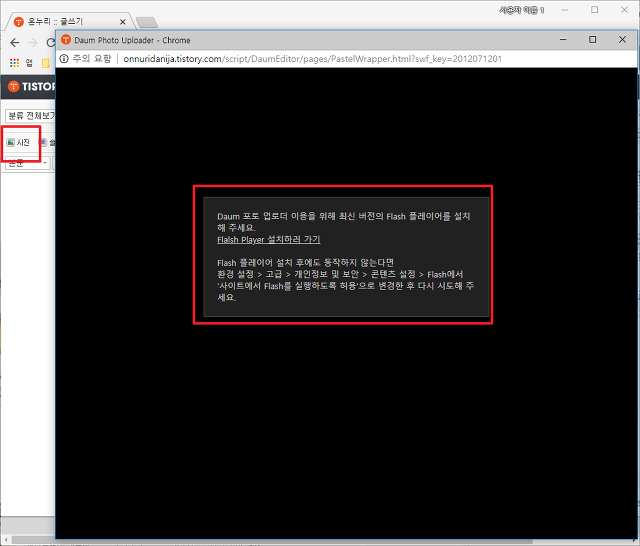
Task: Click the Daum Photo Uploader title bar favicon
Action: [x=66, y=40]
